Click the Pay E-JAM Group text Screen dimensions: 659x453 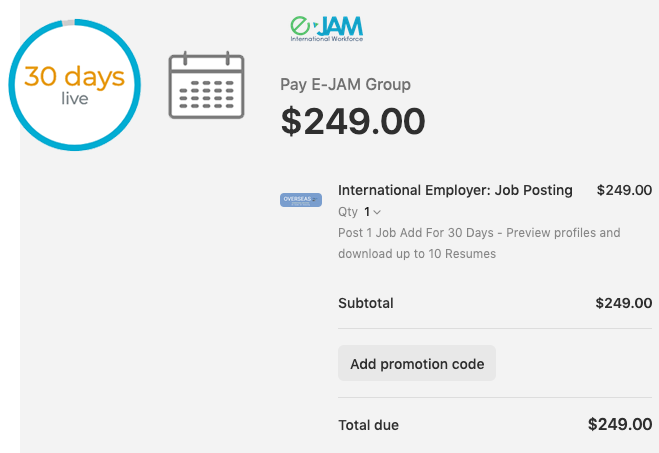(x=345, y=84)
